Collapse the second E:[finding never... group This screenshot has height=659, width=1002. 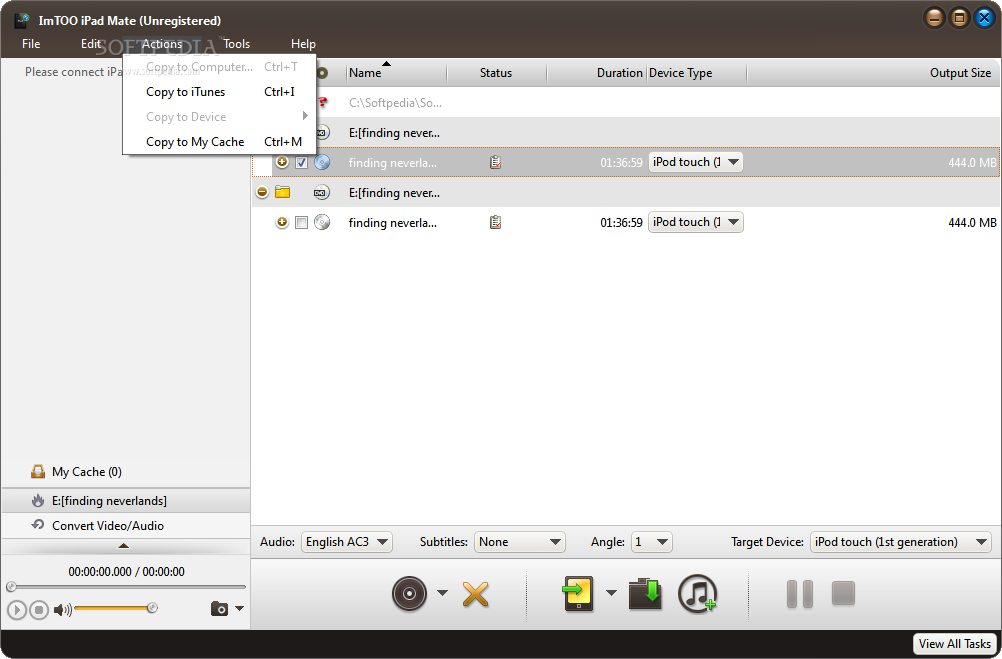click(x=262, y=192)
